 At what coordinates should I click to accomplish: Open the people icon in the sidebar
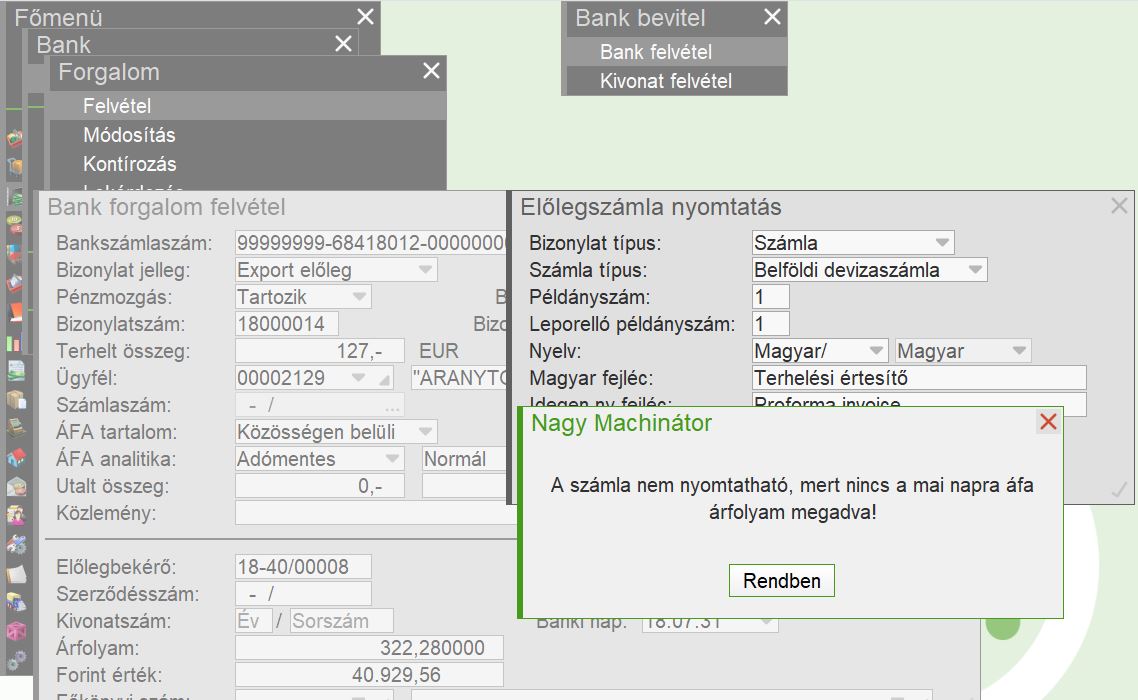[x=16, y=516]
